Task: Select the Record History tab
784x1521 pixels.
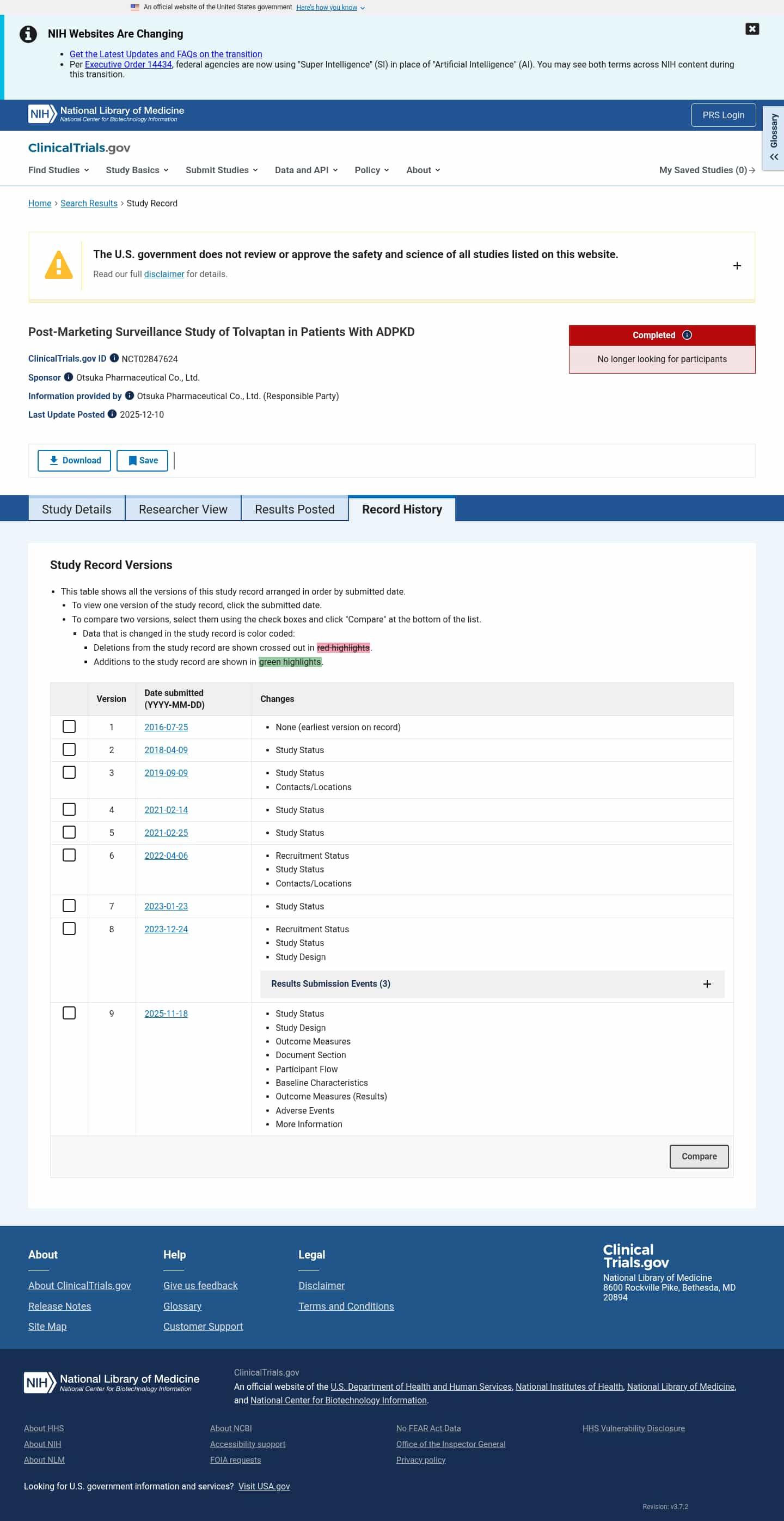Action: coord(402,509)
